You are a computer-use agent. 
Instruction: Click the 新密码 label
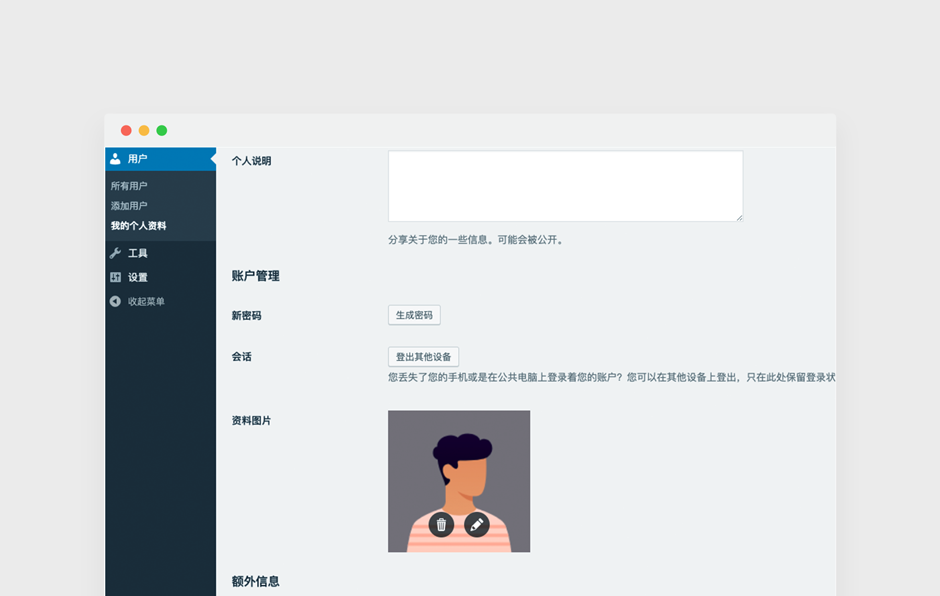pyautogui.click(x=246, y=316)
